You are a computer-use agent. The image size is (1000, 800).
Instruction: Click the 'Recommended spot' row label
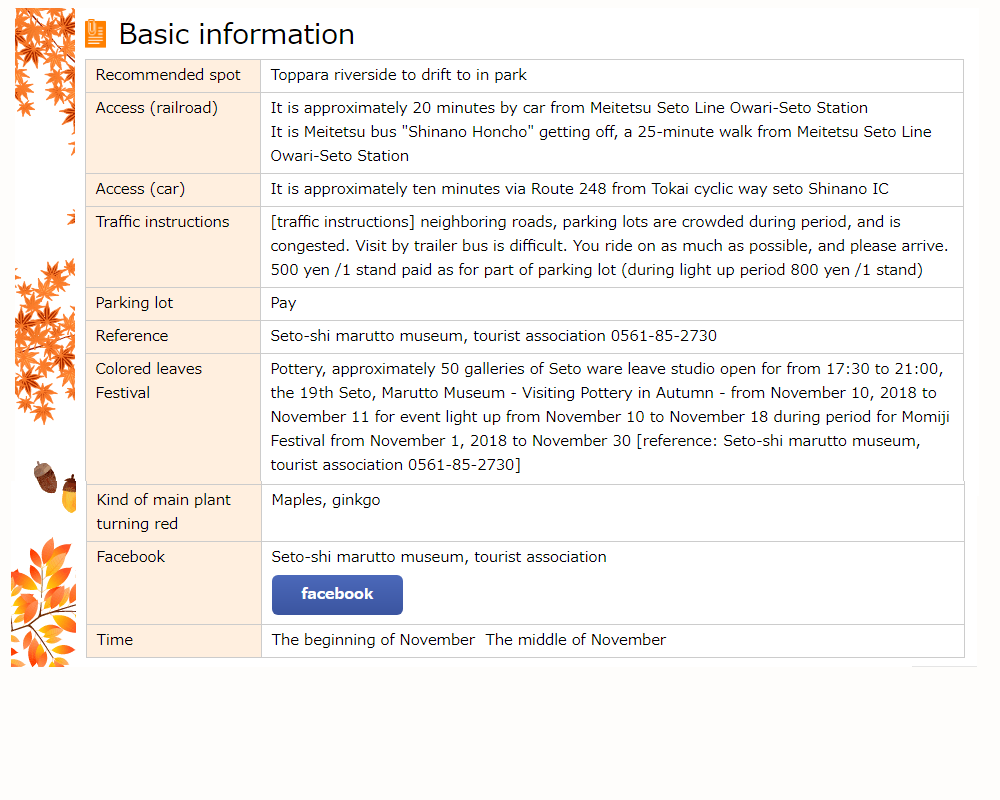tap(168, 75)
